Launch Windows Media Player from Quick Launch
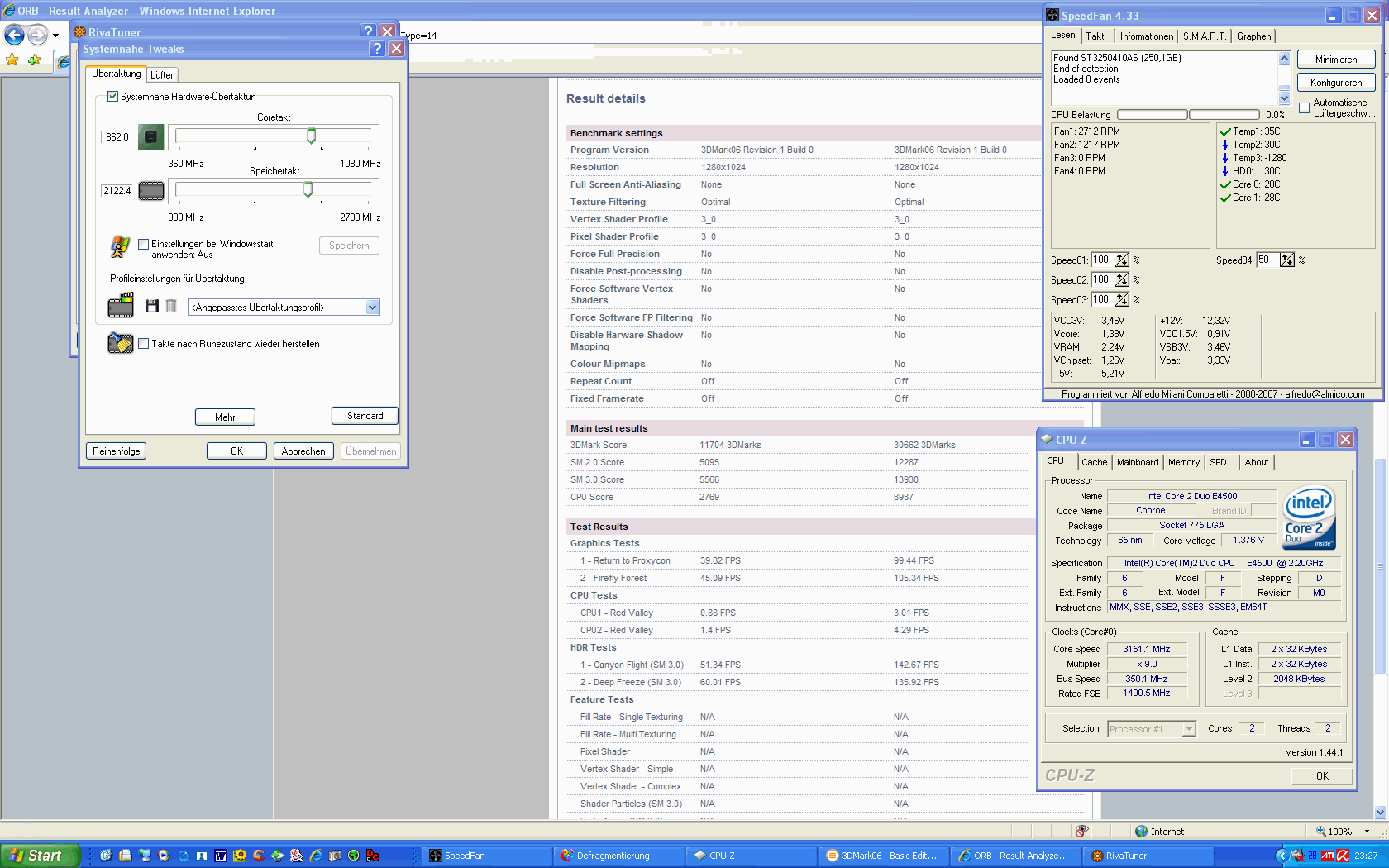Image resolution: width=1389 pixels, height=868 pixels. (x=164, y=856)
